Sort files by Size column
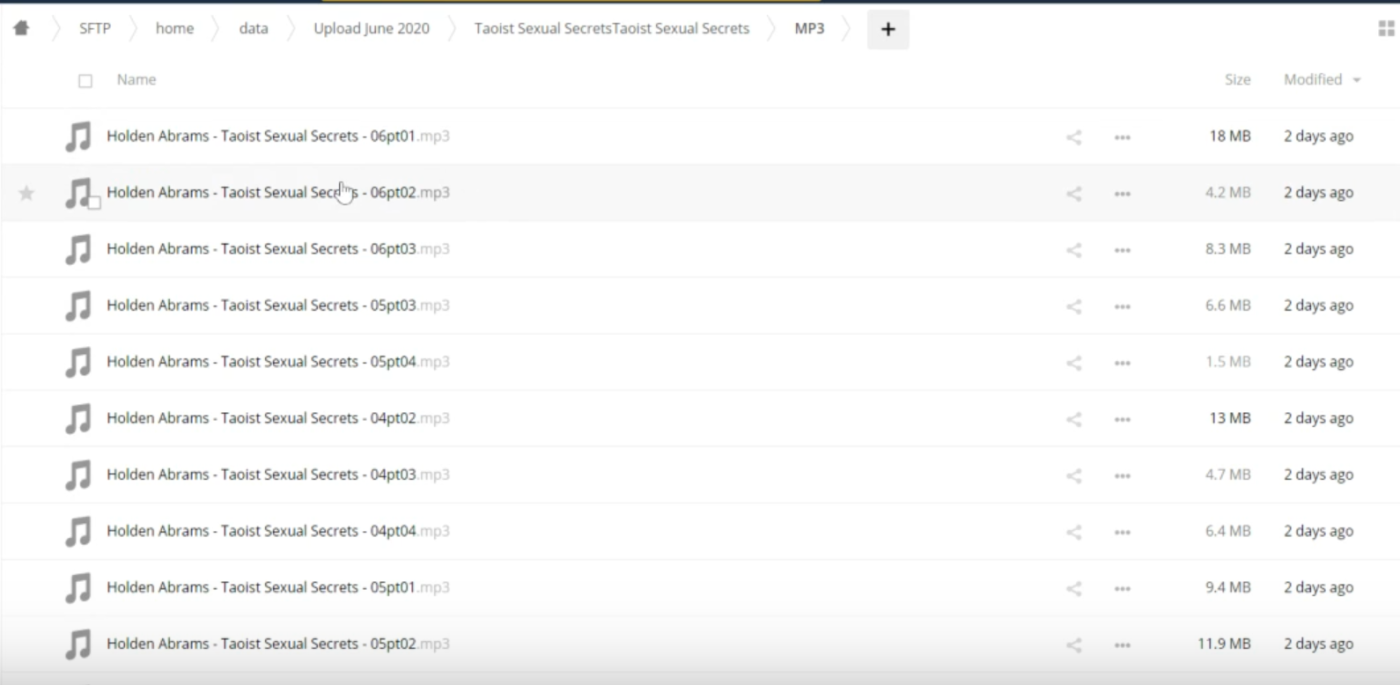The height and width of the screenshot is (685, 1400). coord(1237,80)
